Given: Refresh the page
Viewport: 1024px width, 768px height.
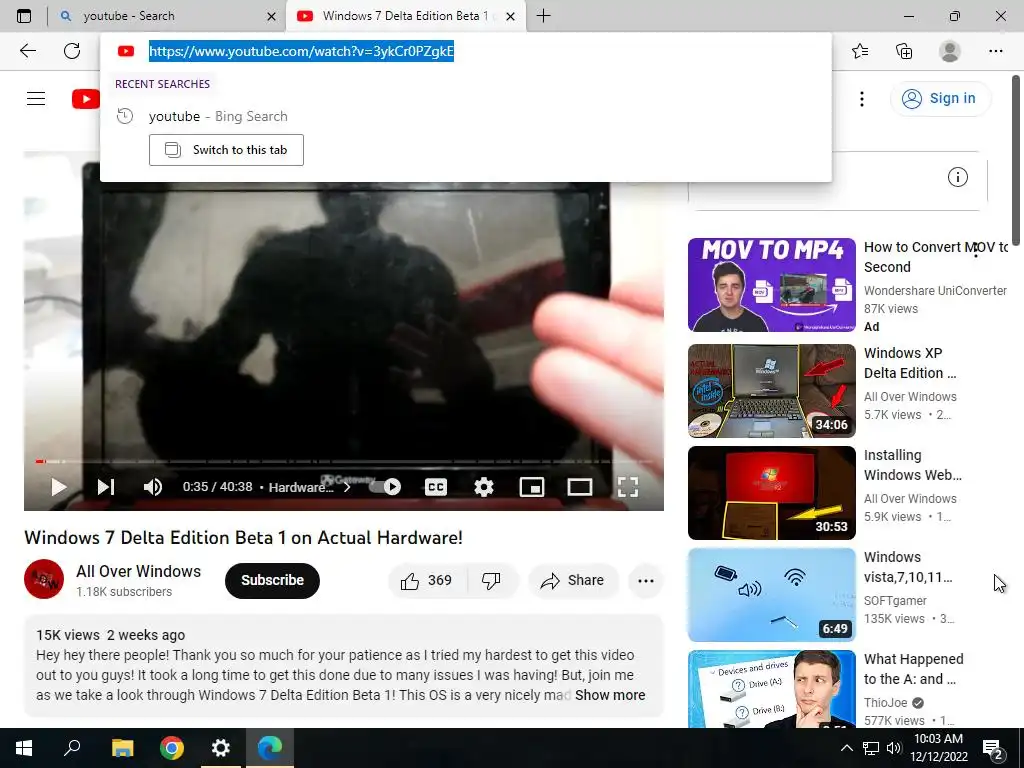Looking at the screenshot, I should coord(72,51).
